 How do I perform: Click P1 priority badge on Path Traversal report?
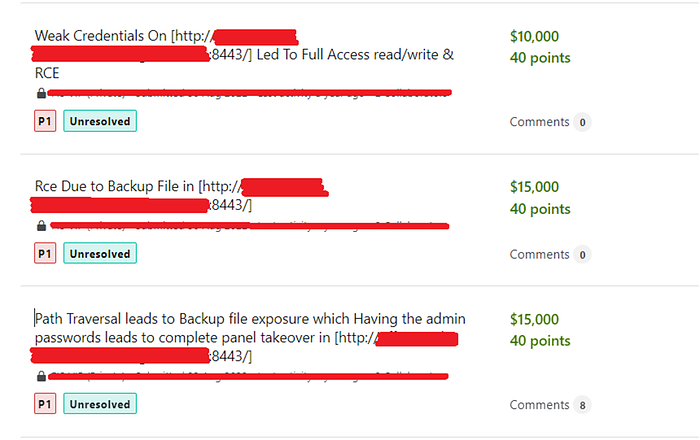[x=45, y=405]
